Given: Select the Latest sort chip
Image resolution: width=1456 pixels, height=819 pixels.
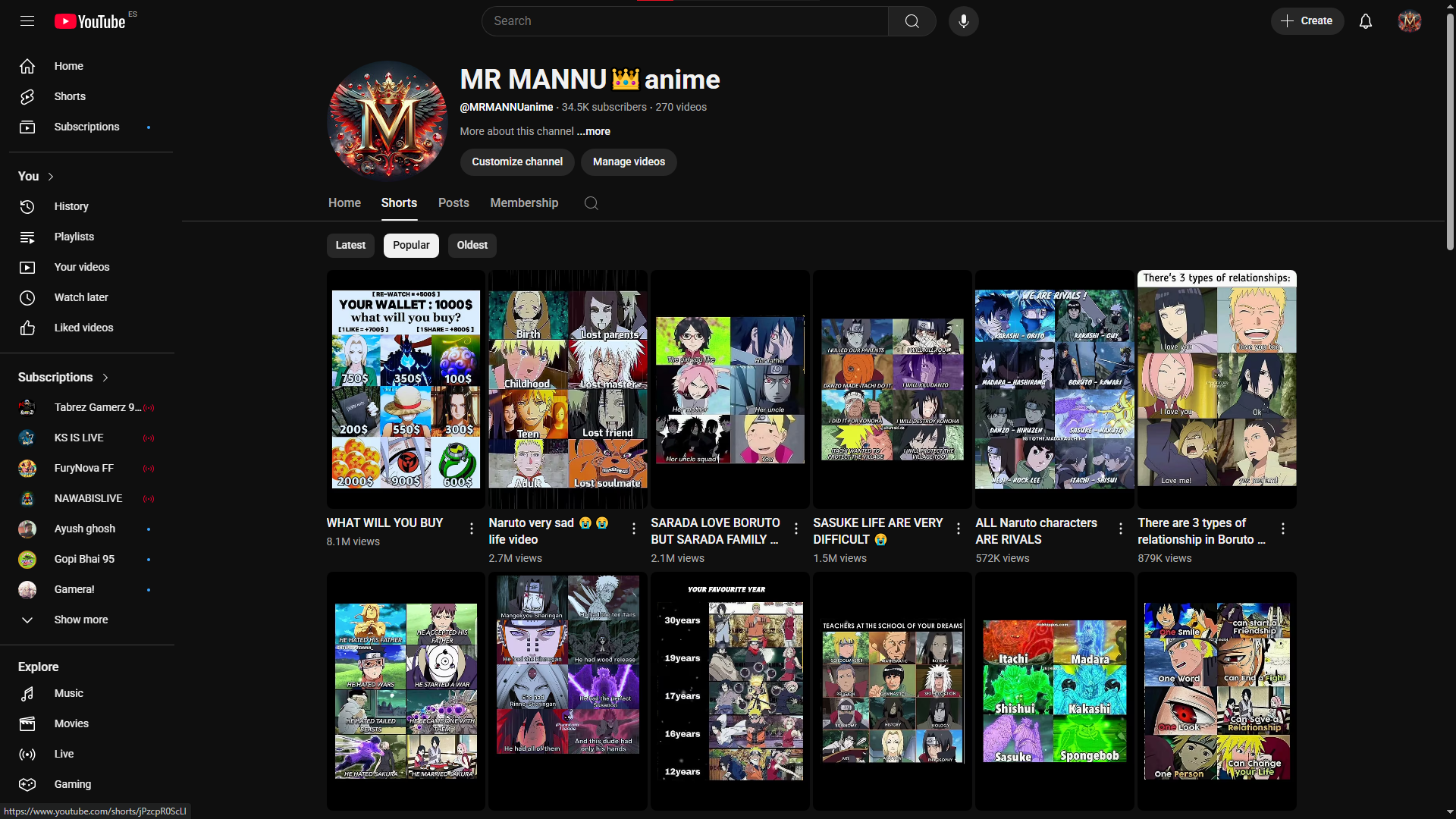Looking at the screenshot, I should (350, 245).
